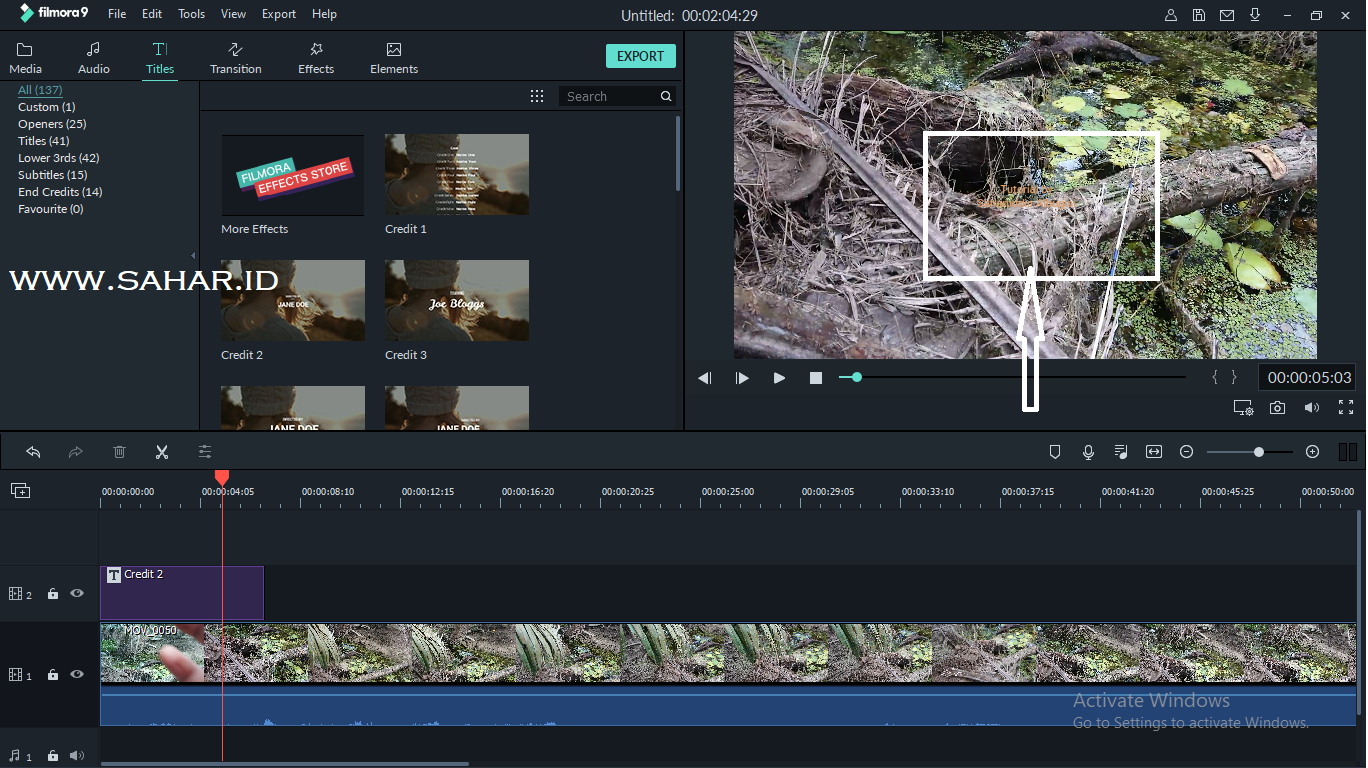The width and height of the screenshot is (1368, 768).
Task: Take a snapshot with the camera icon
Action: [1277, 407]
